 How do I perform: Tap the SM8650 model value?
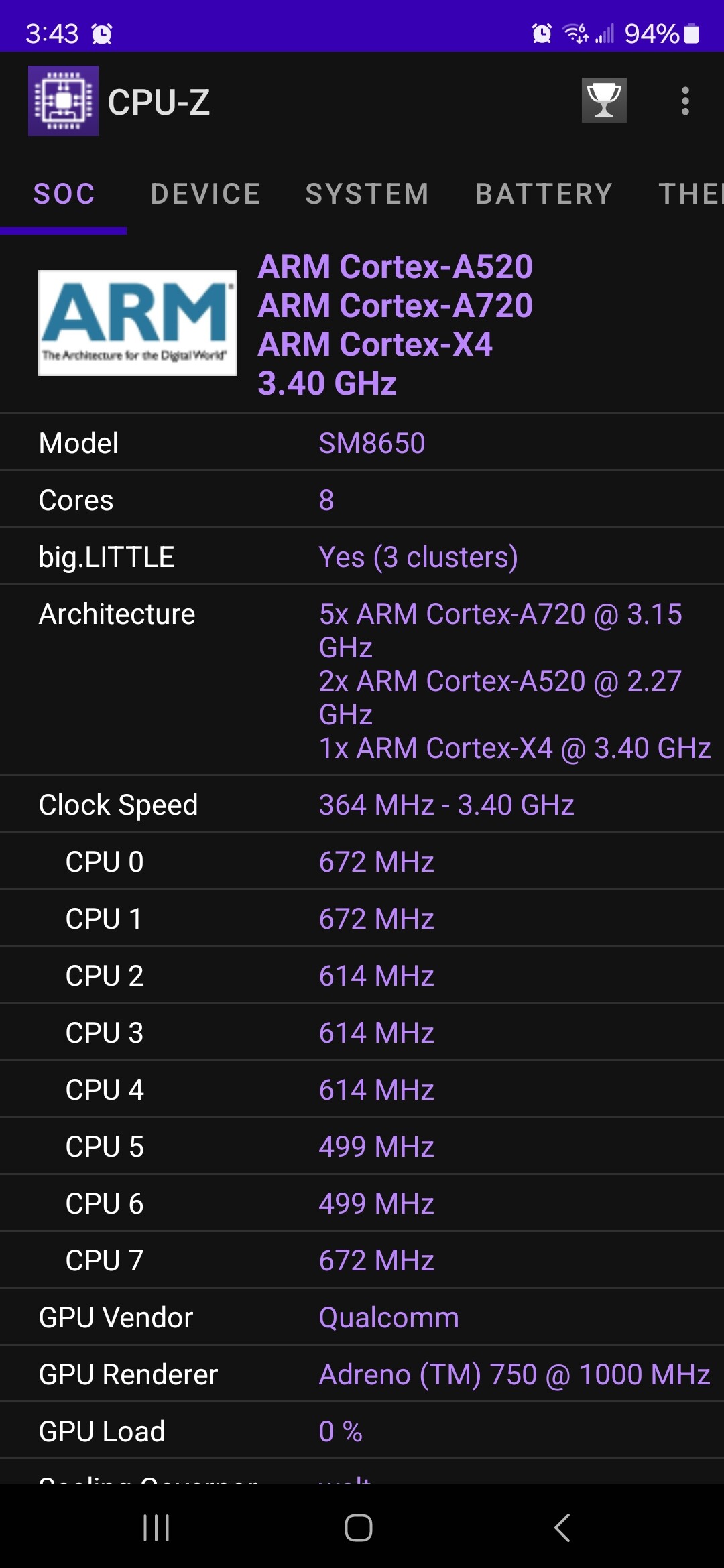coord(372,443)
